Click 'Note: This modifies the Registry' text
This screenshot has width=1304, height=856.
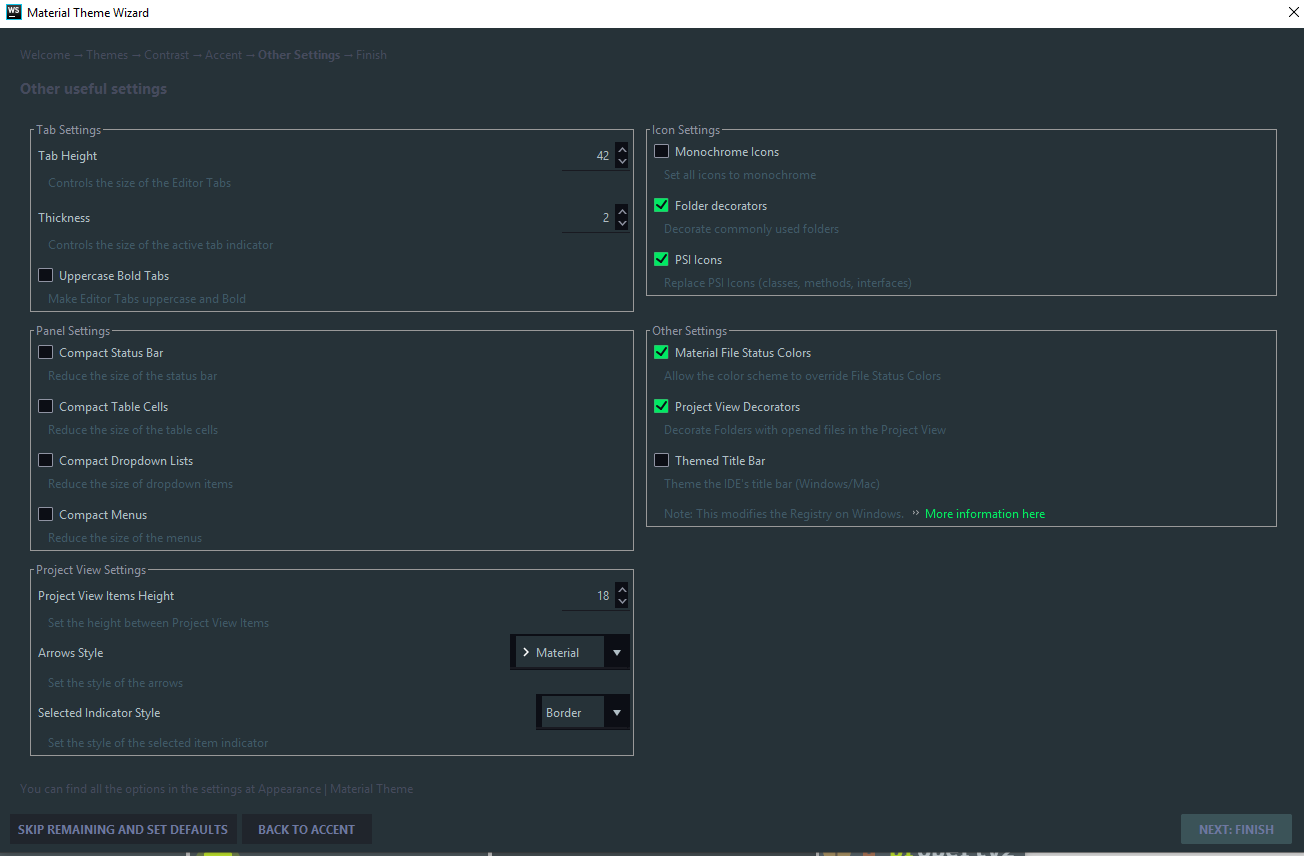(x=784, y=514)
